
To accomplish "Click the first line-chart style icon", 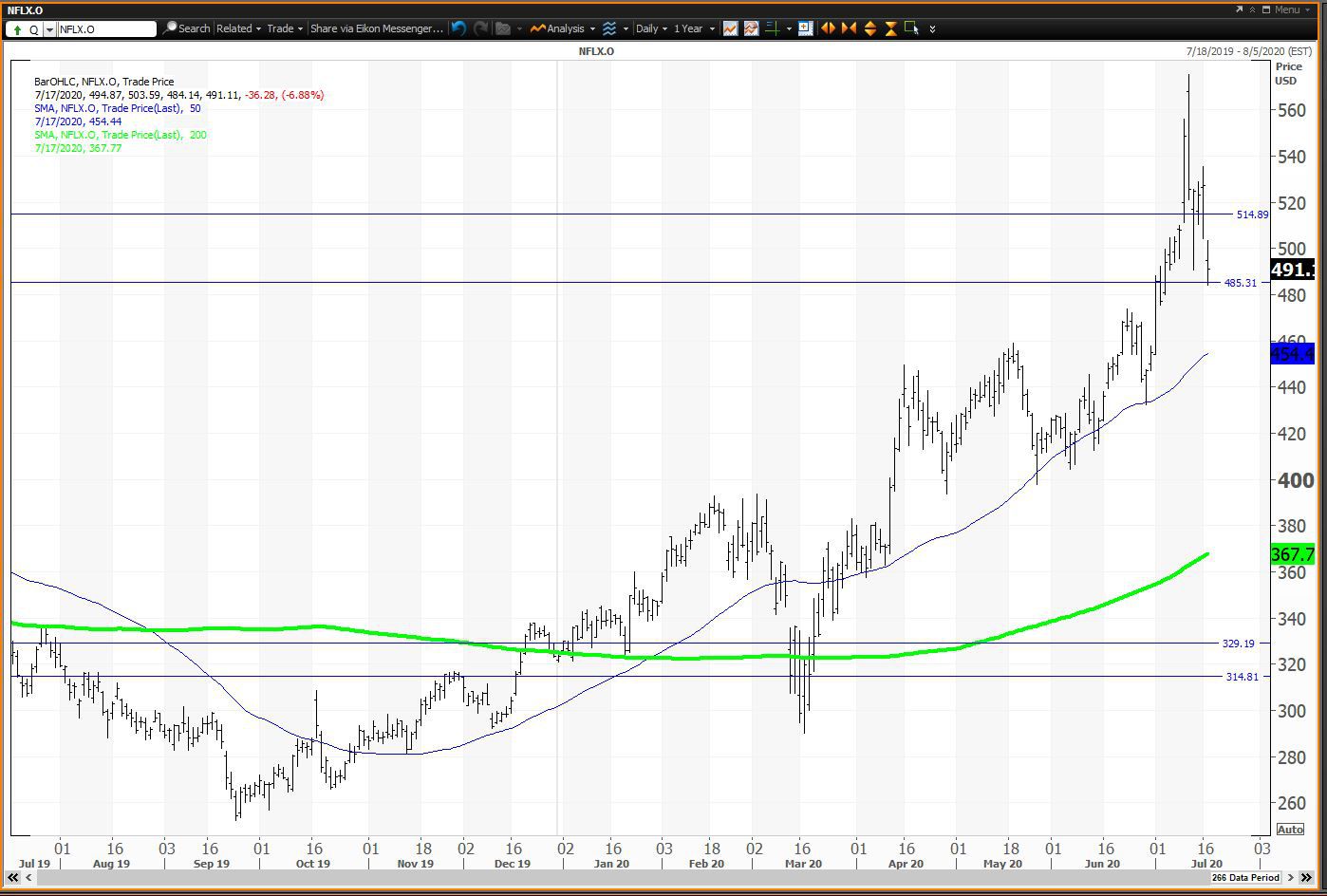I will coord(730,28).
